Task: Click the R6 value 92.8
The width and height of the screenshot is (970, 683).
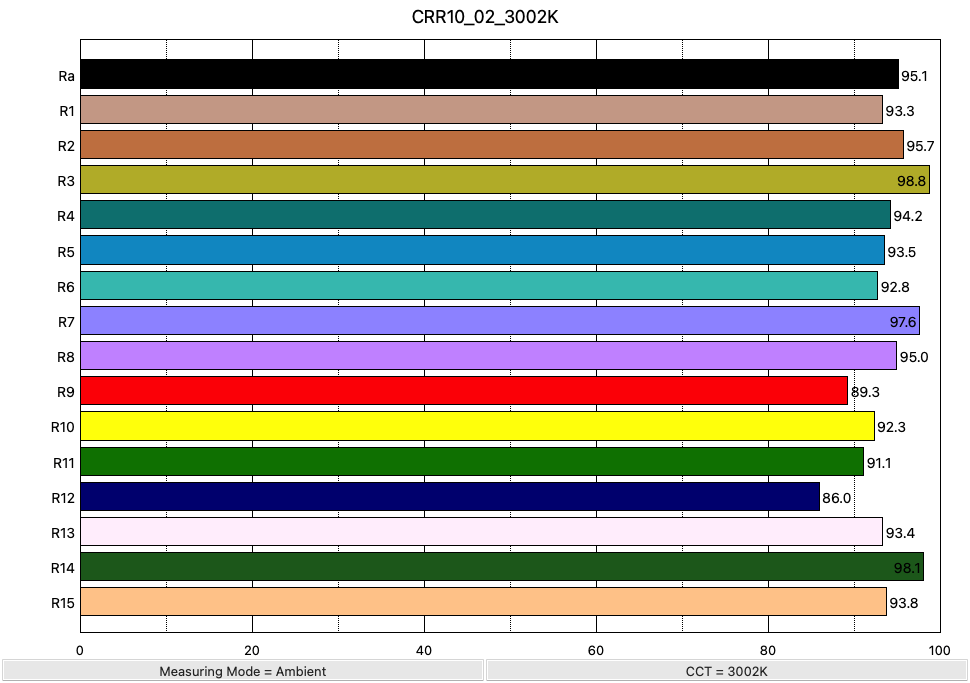Action: [x=895, y=287]
